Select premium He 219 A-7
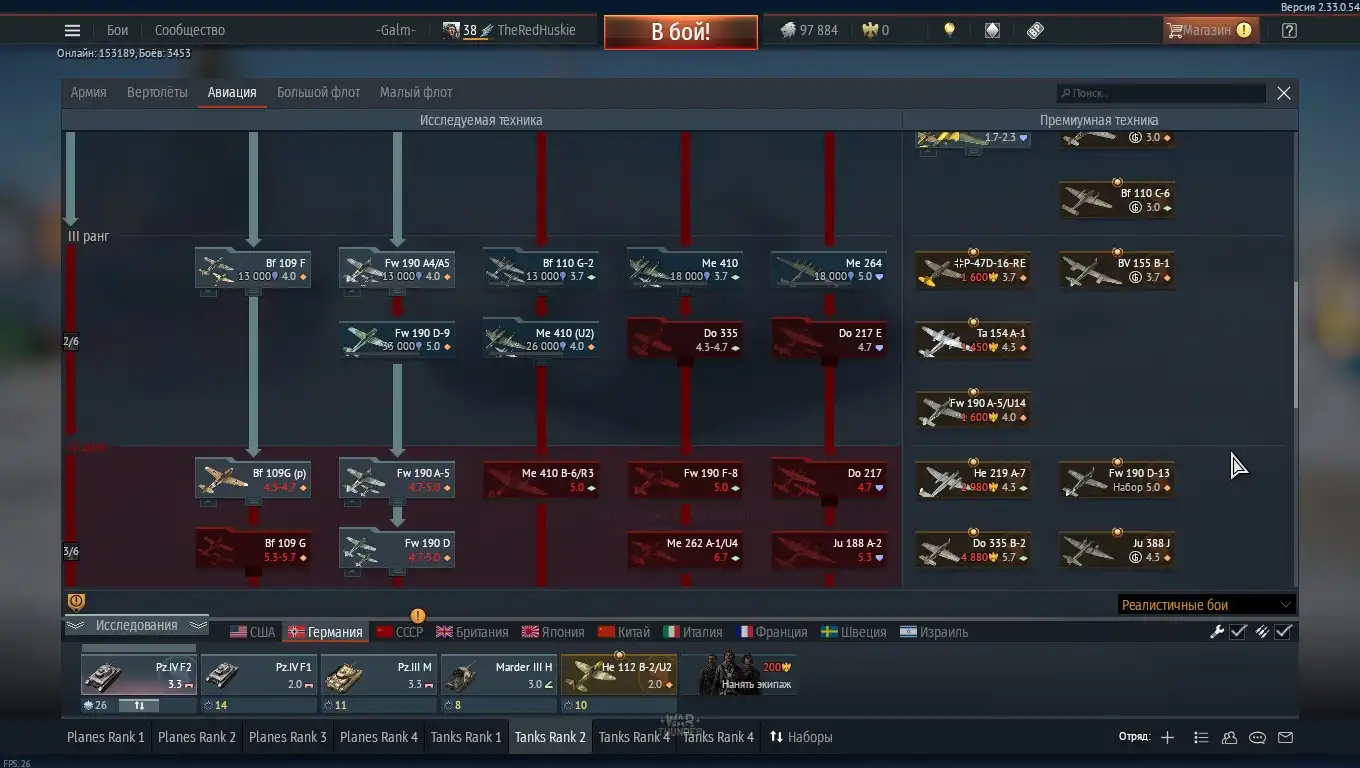This screenshot has height=768, width=1360. [x=973, y=479]
